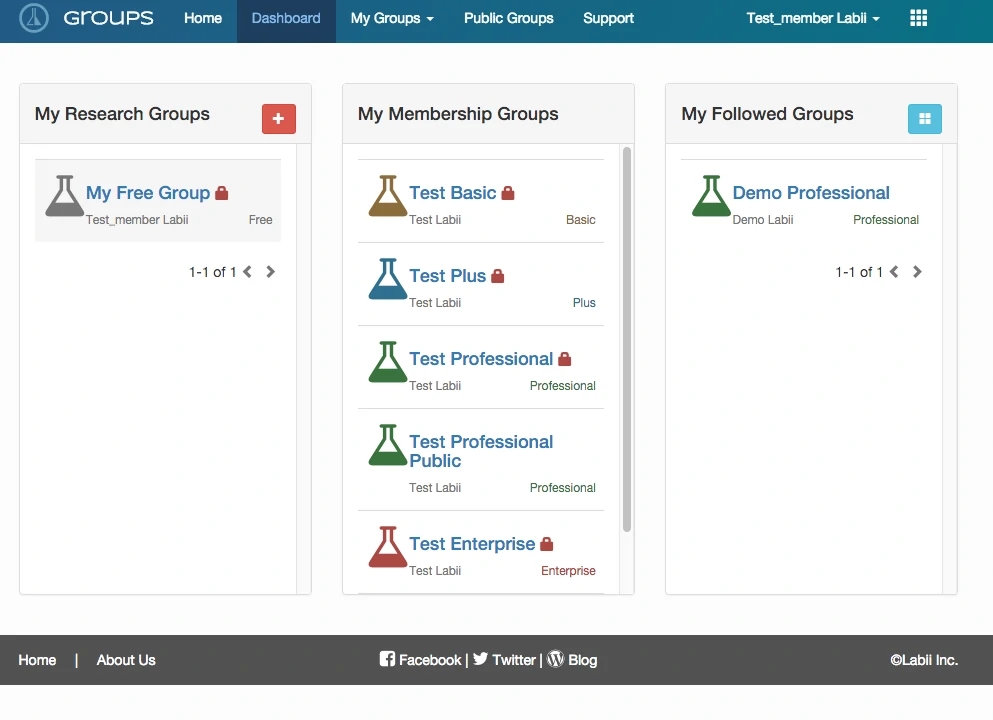Screen dimensions: 993x720
Task: Click the brown flask icon for Test Basic
Action: tap(387, 197)
